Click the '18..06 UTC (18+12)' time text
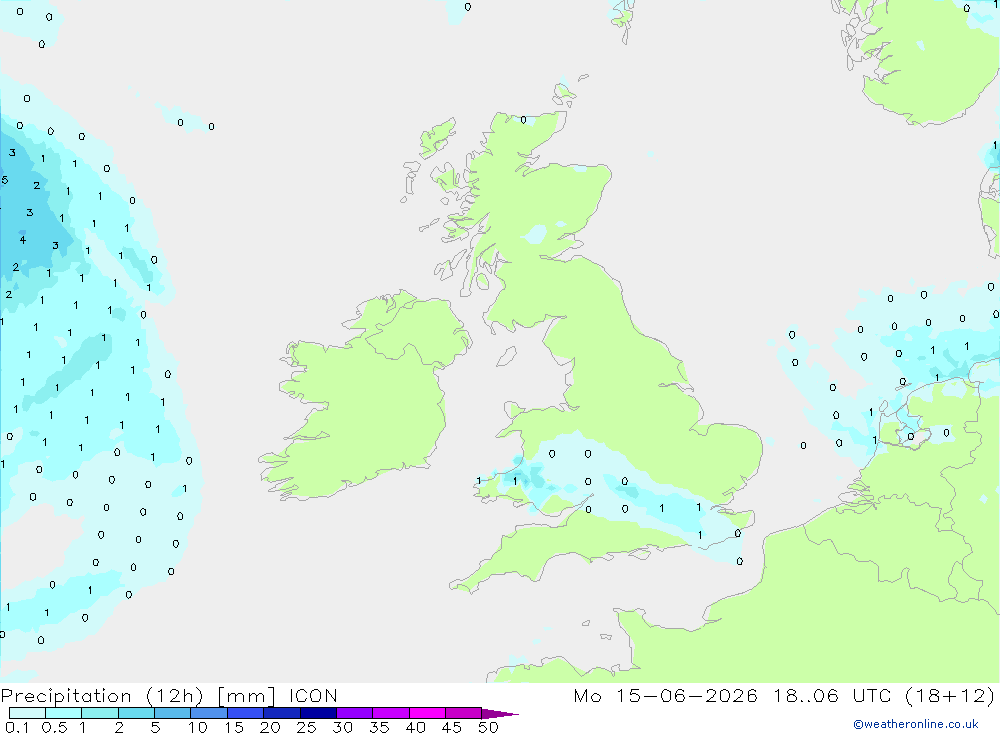The width and height of the screenshot is (1000, 733). tap(884, 695)
